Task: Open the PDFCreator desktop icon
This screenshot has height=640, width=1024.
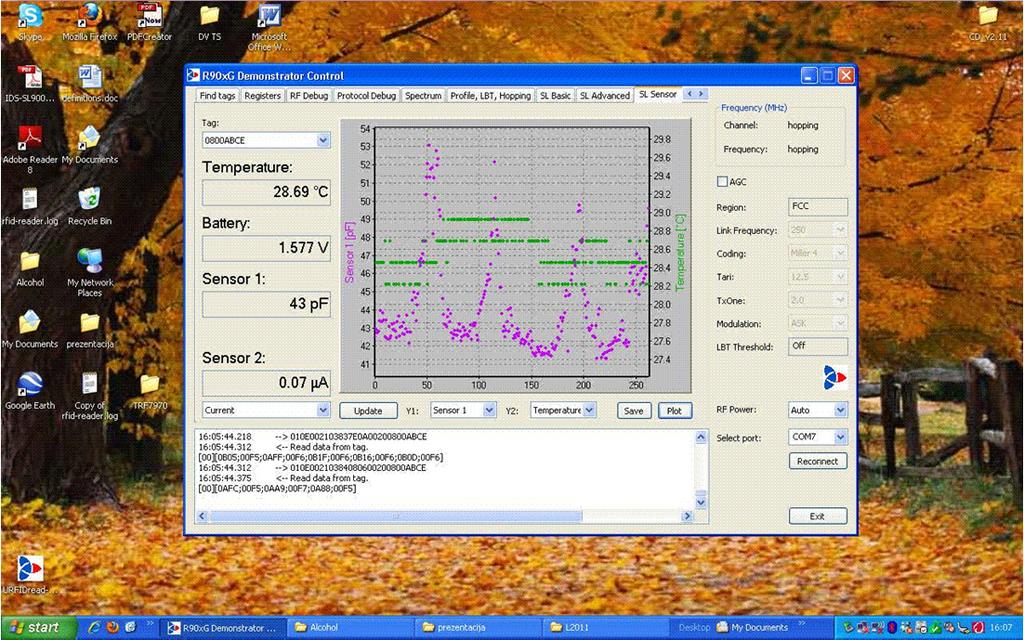Action: tap(150, 22)
